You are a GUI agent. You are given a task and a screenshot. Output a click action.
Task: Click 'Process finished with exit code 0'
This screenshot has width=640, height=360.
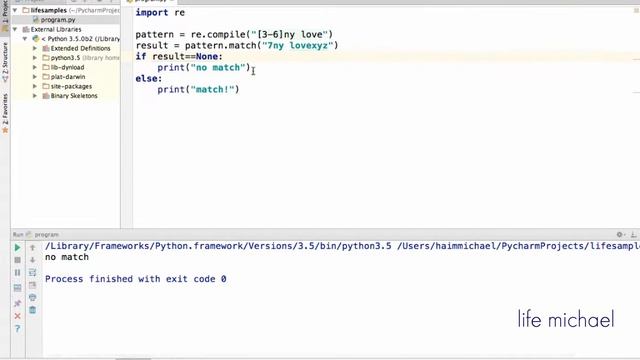click(x=136, y=279)
